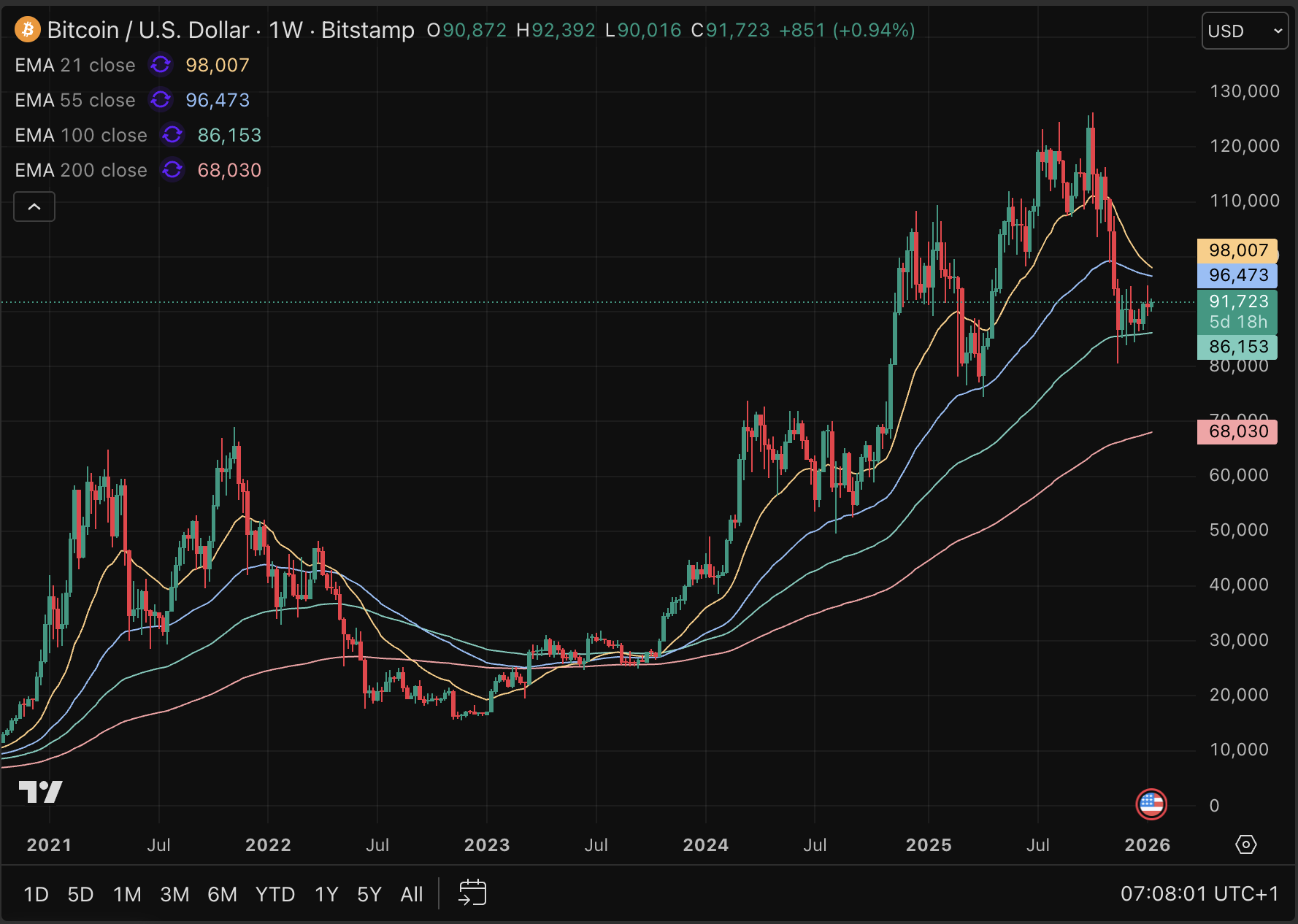Click the TradingView logo
The height and width of the screenshot is (924, 1298).
coord(40,792)
